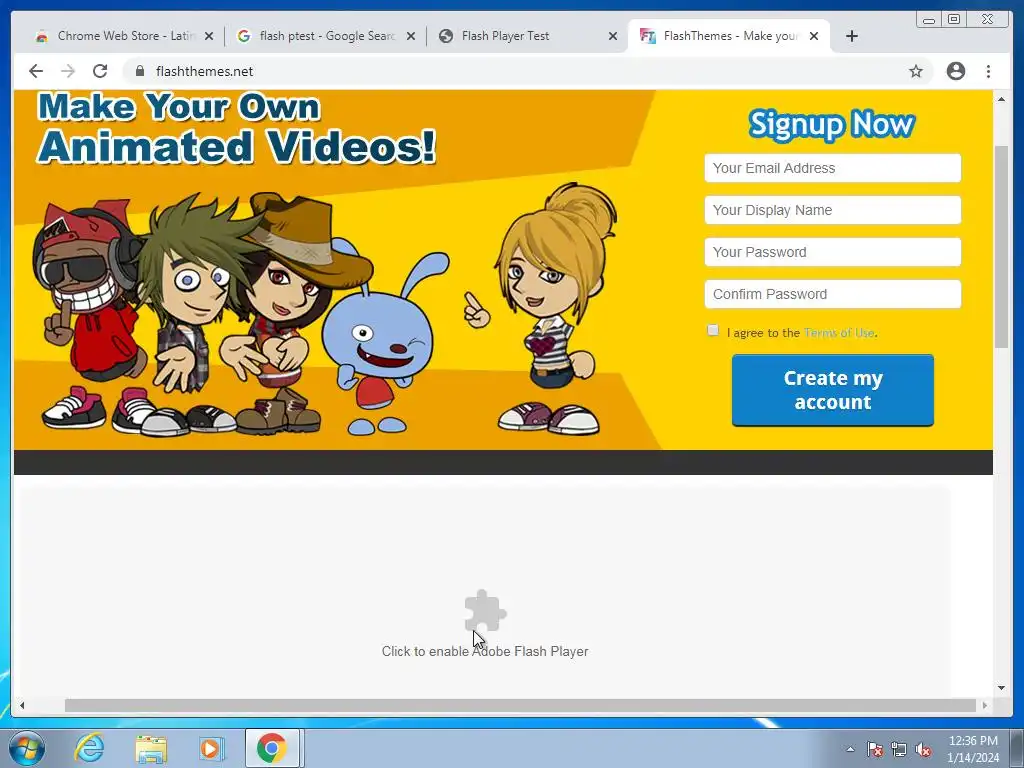Launch Internet Explorer from the taskbar
The width and height of the screenshot is (1024, 768).
(89, 748)
